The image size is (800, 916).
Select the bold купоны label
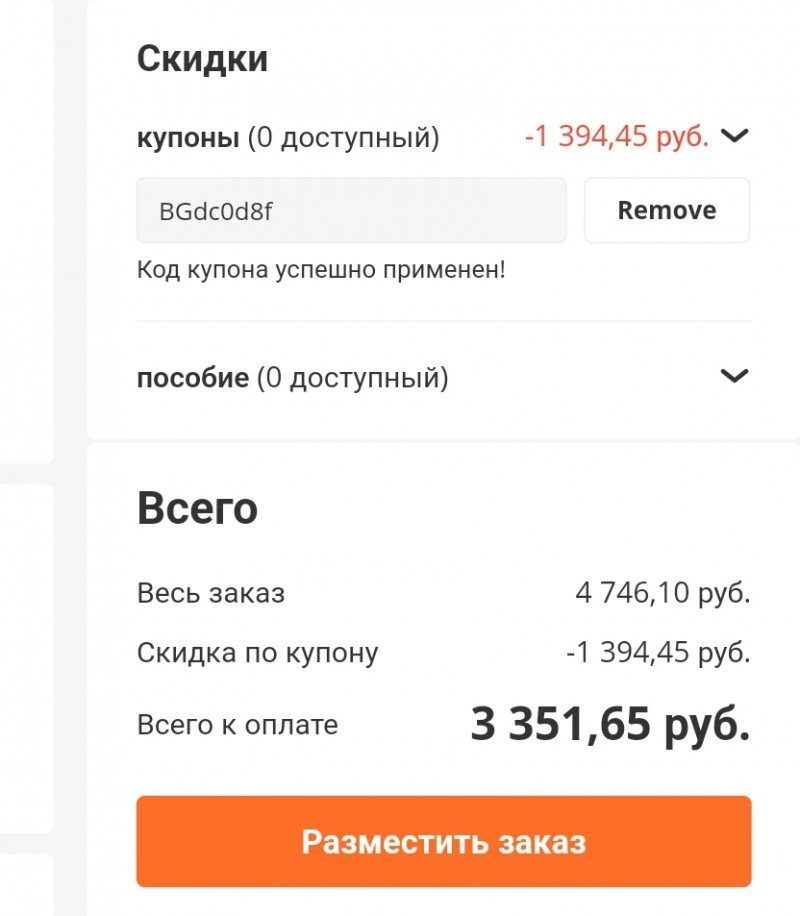click(188, 138)
